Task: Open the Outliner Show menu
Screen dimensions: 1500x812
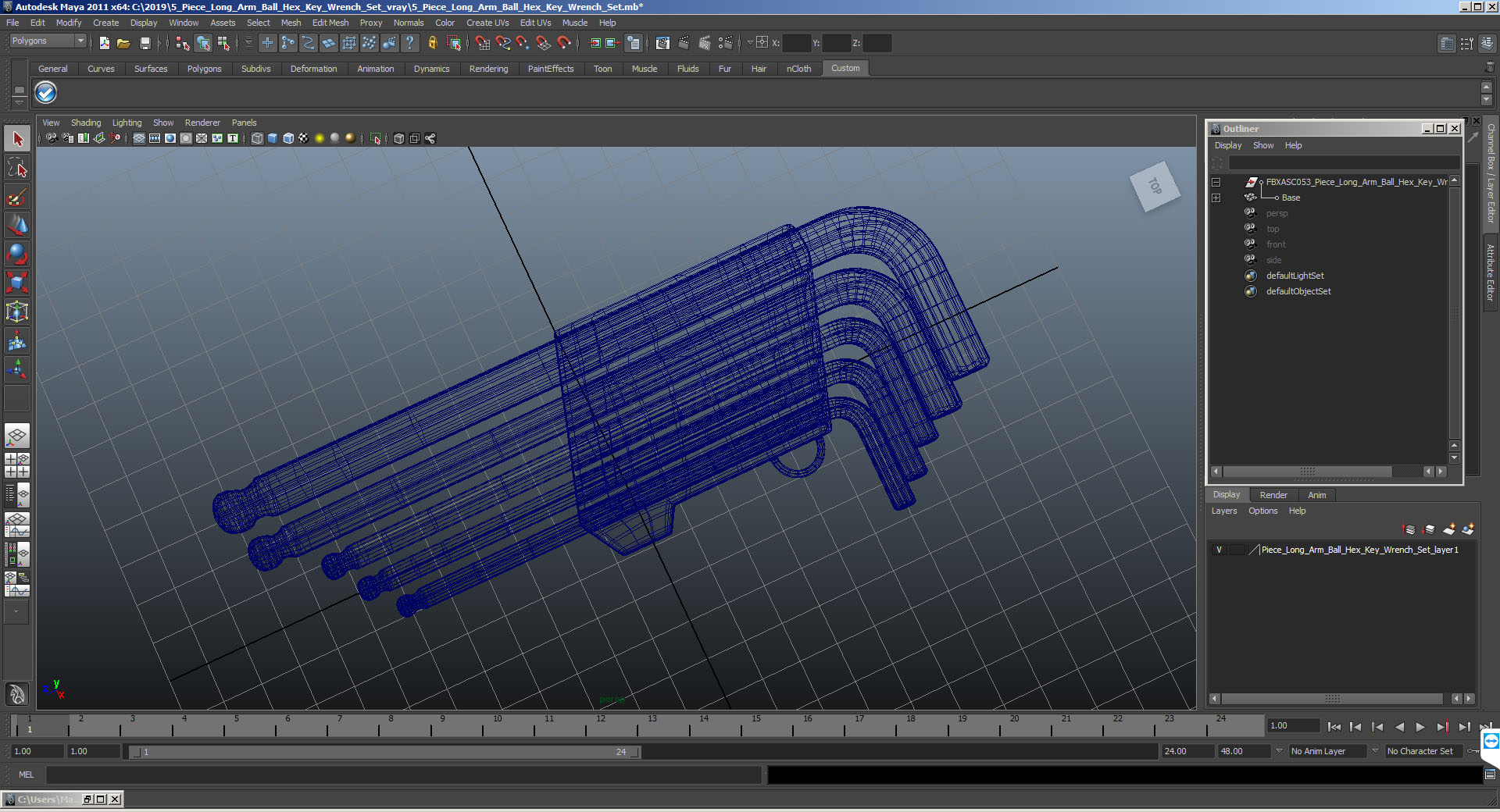Action: (1263, 145)
